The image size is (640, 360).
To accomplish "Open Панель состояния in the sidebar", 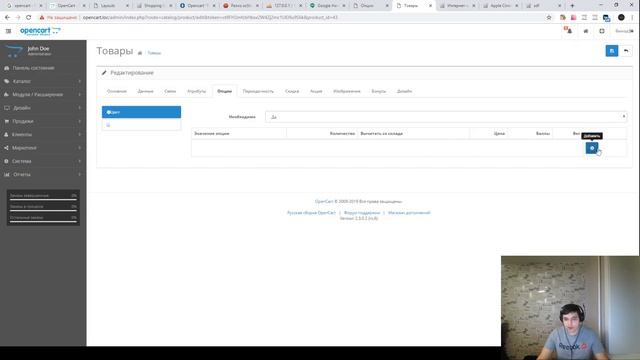I will click(x=43, y=68).
